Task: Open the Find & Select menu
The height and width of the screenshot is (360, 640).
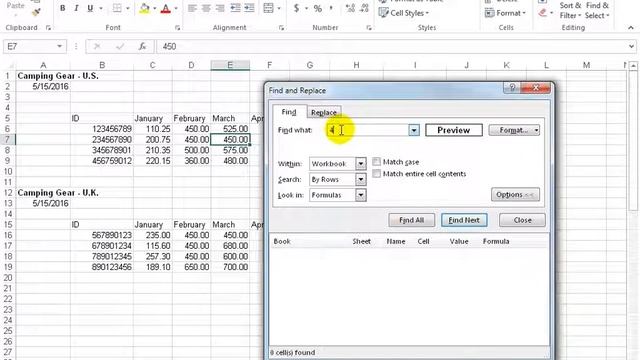Action: pos(597,11)
